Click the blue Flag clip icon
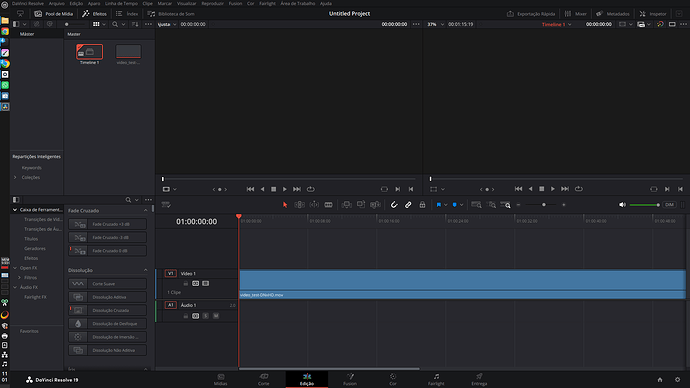 coord(439,205)
